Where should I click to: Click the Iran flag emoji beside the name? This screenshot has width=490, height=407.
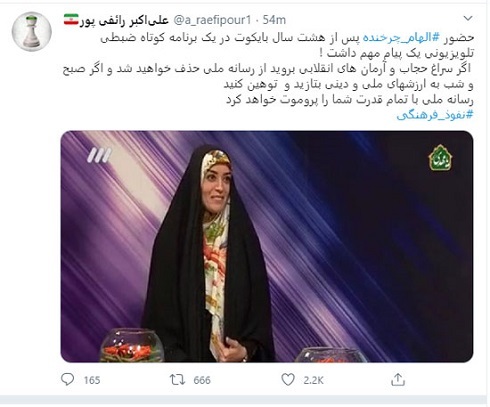[71, 20]
